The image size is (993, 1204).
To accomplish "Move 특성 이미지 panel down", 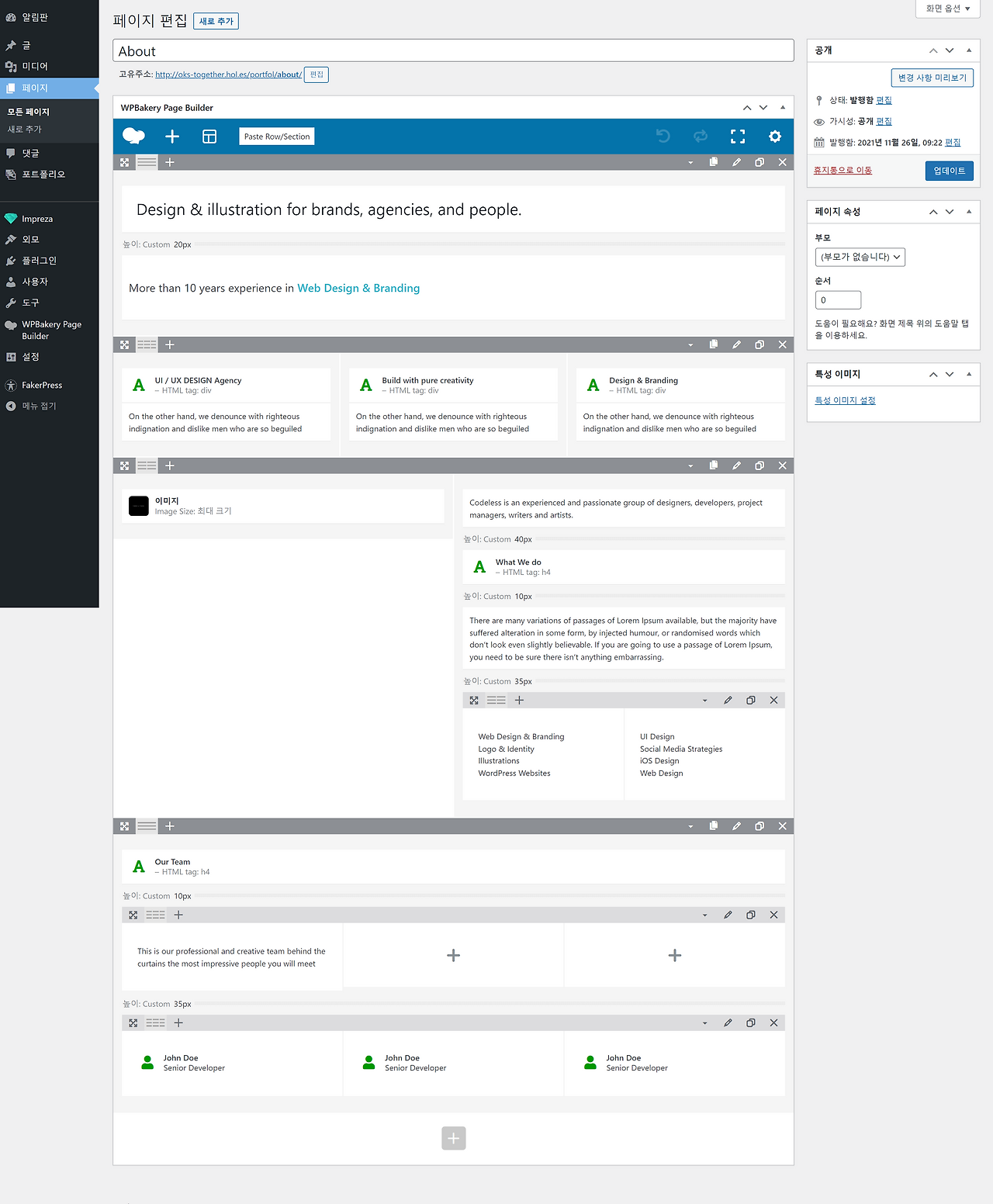I will point(950,374).
